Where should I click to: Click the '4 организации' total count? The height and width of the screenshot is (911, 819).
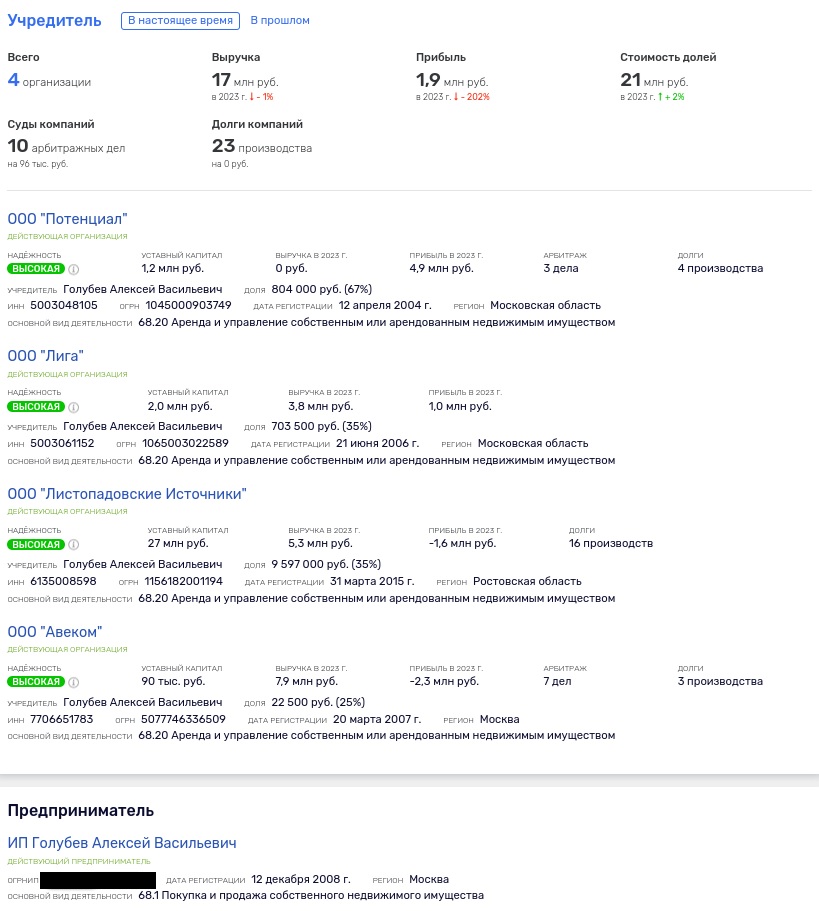(x=49, y=80)
